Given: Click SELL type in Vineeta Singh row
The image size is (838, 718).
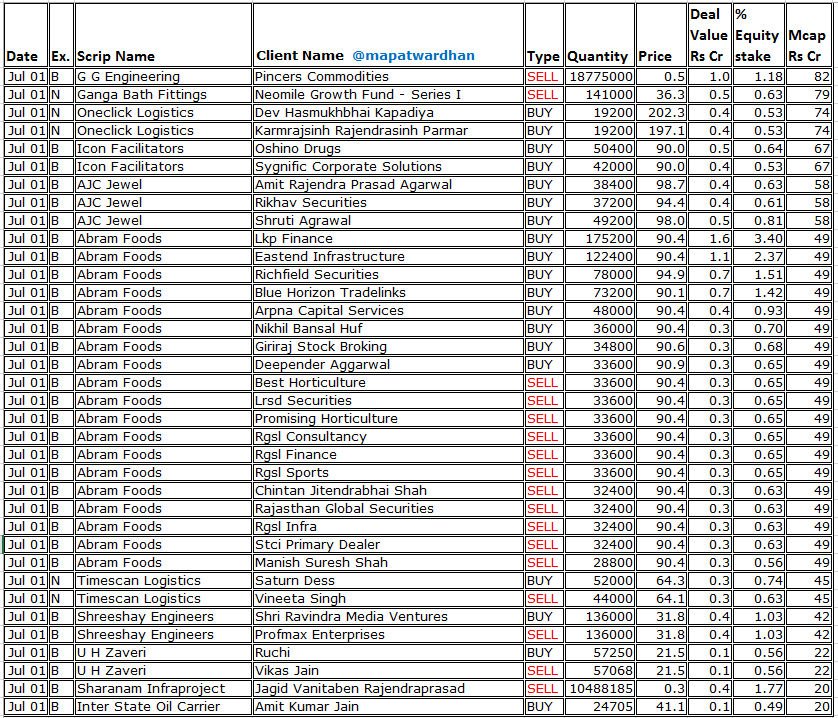Looking at the screenshot, I should click(x=544, y=598).
